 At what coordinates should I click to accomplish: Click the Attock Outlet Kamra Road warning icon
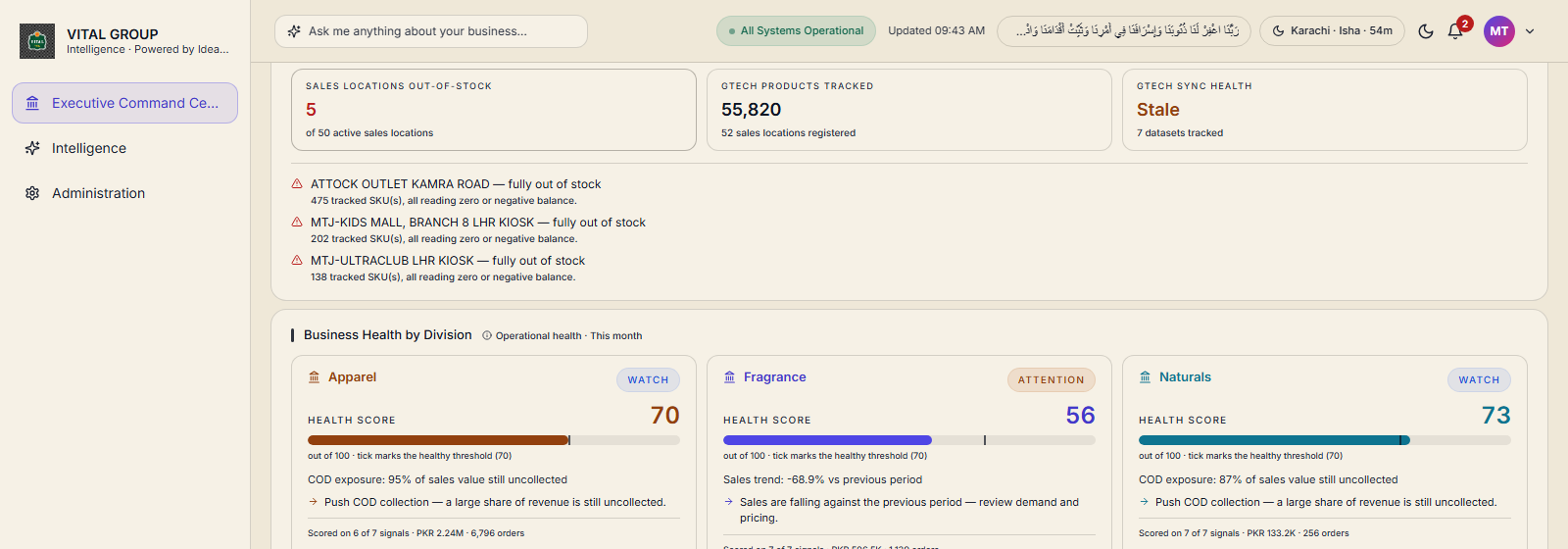pyautogui.click(x=297, y=183)
